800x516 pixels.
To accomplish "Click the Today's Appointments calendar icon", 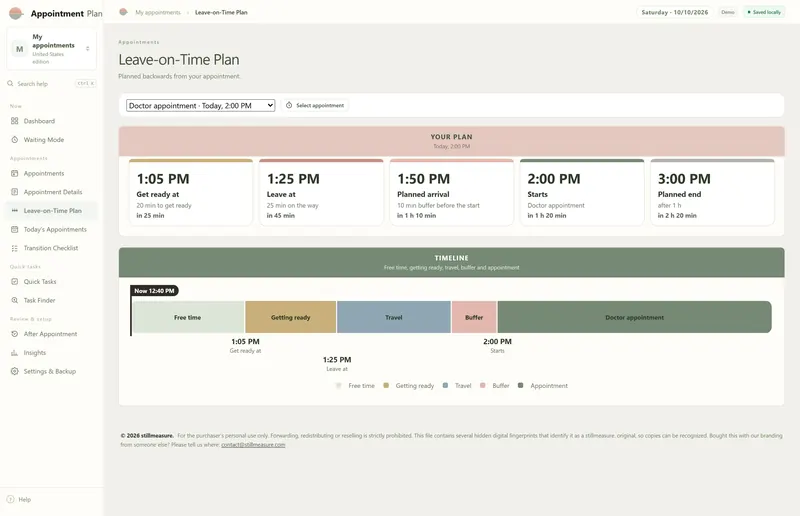I will (x=14, y=229).
